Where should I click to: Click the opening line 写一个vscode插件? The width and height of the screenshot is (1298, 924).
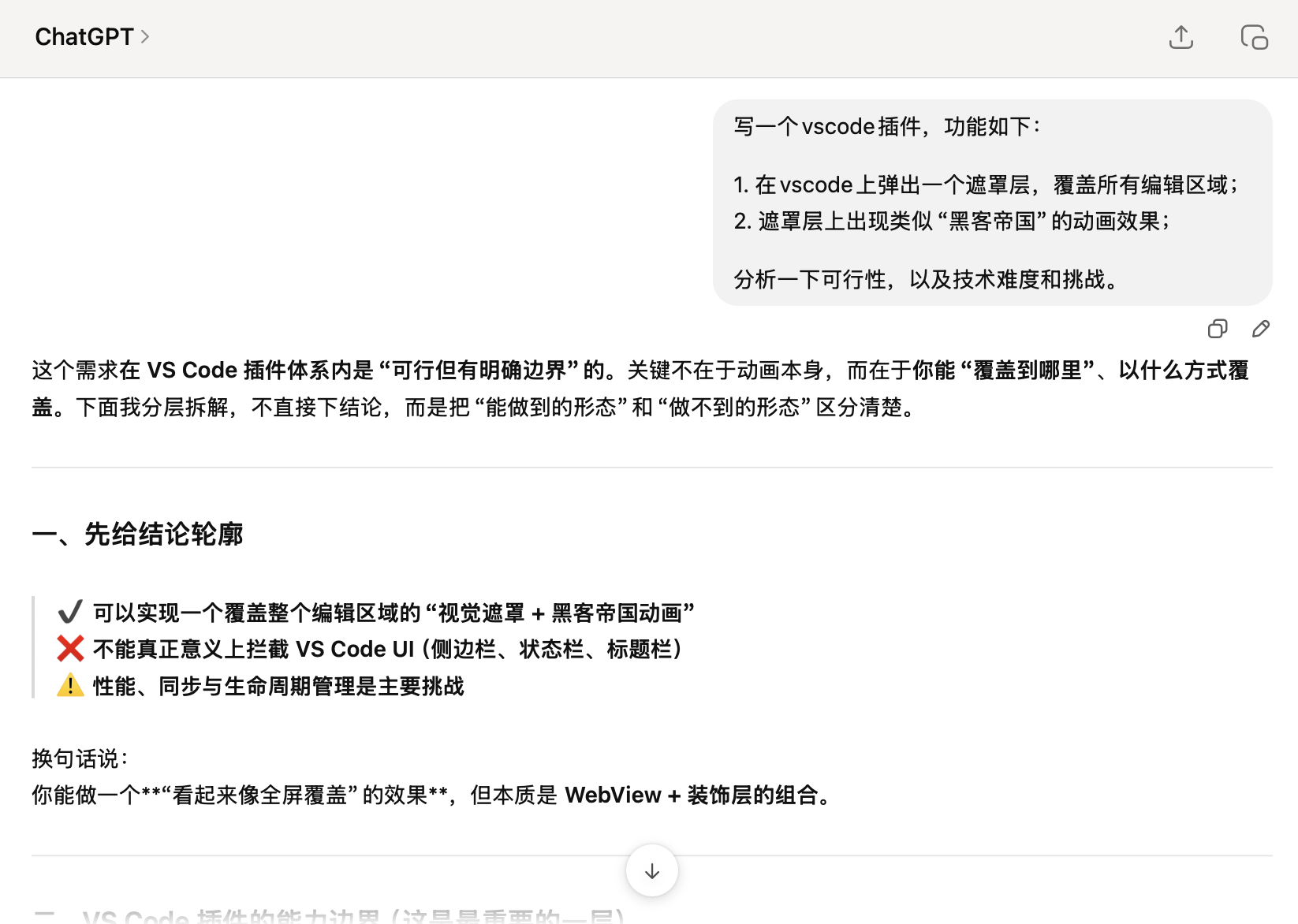[886, 127]
